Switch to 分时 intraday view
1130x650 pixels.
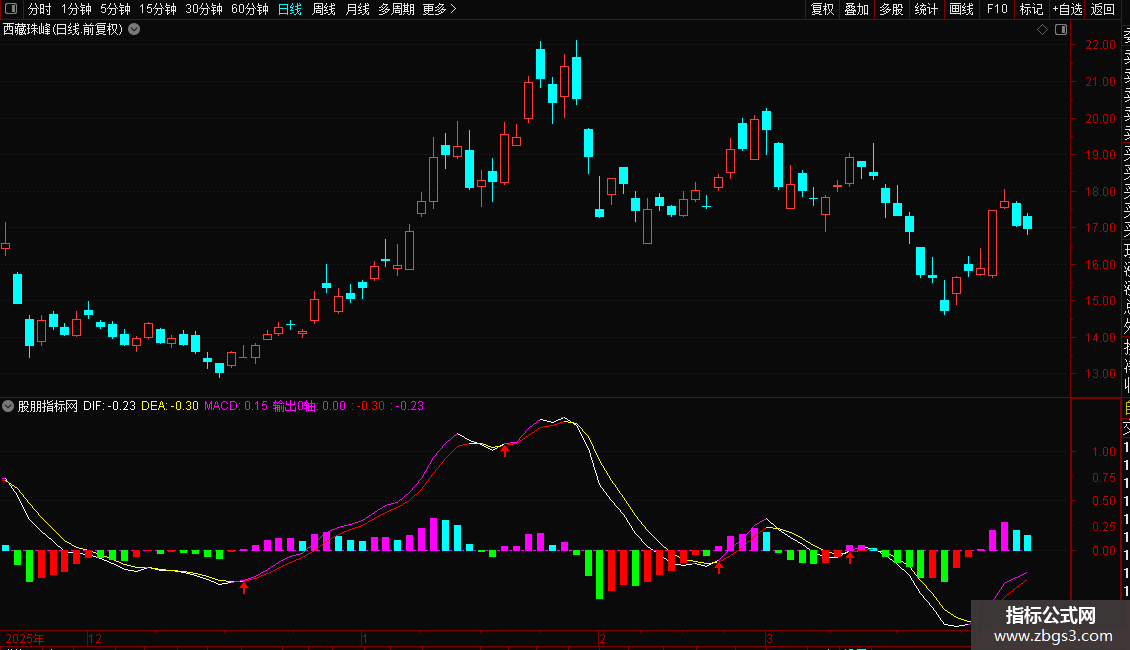pos(40,9)
